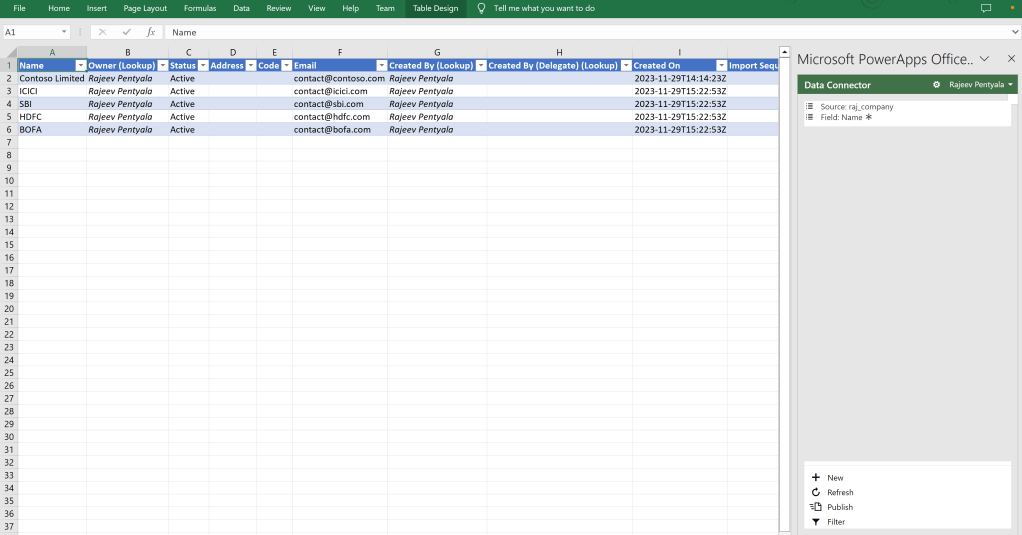Image resolution: width=1022 pixels, height=535 pixels.
Task: Click the Insert Function fx icon
Action: [x=151, y=32]
